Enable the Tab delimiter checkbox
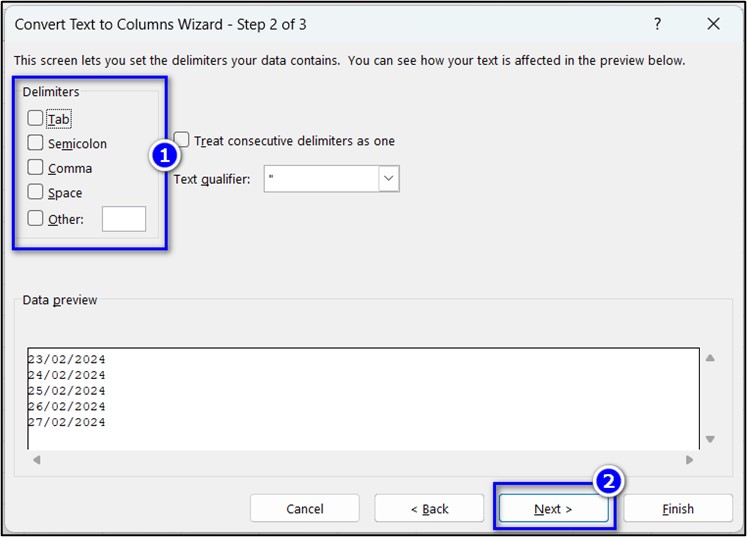 pyautogui.click(x=36, y=119)
